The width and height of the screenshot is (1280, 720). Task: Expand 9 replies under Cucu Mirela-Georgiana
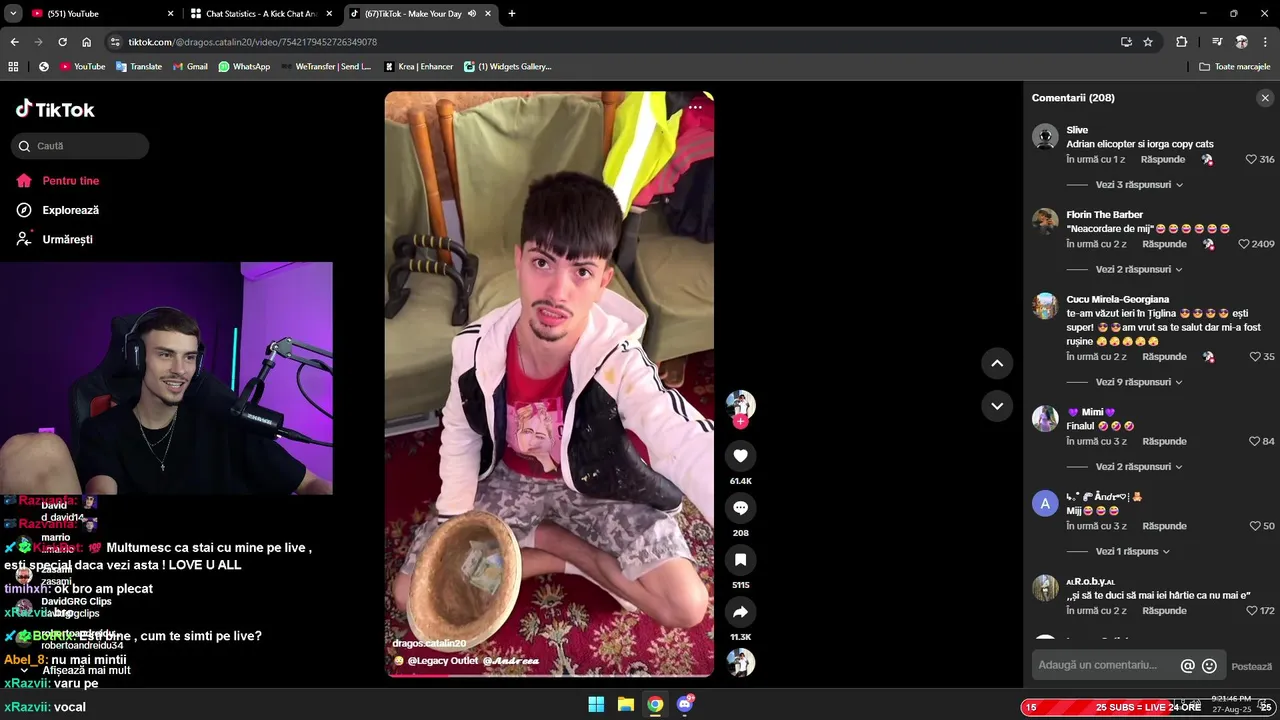click(x=1139, y=382)
